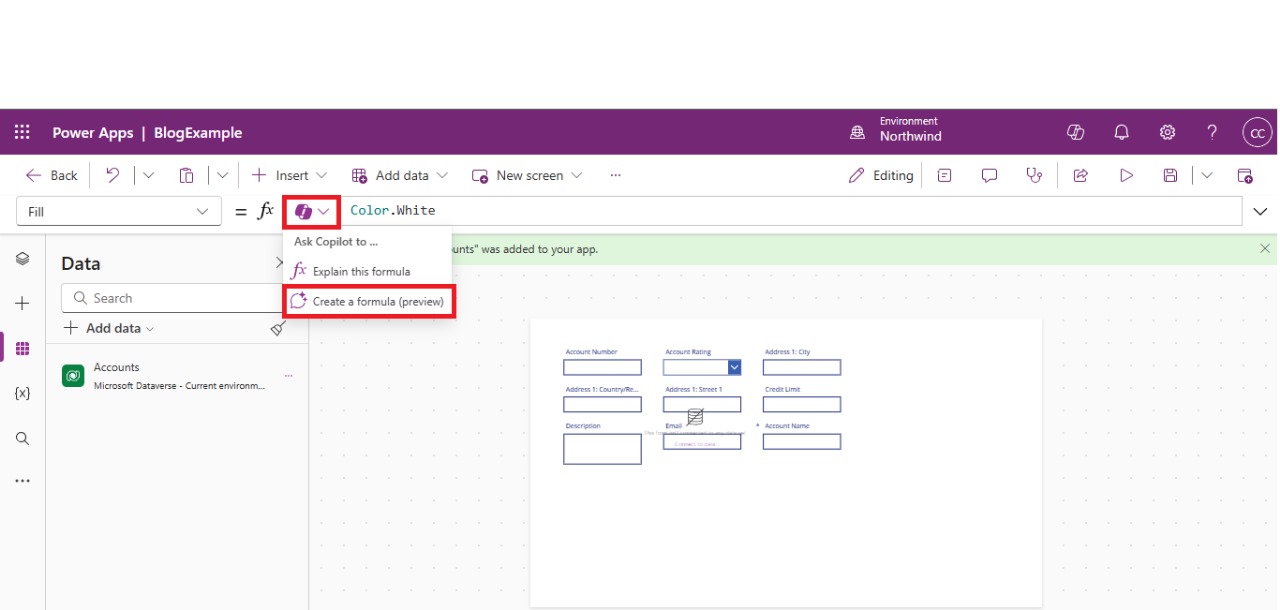Open the settings gear icon
This screenshot has width=1280, height=610.
pyautogui.click(x=1167, y=132)
